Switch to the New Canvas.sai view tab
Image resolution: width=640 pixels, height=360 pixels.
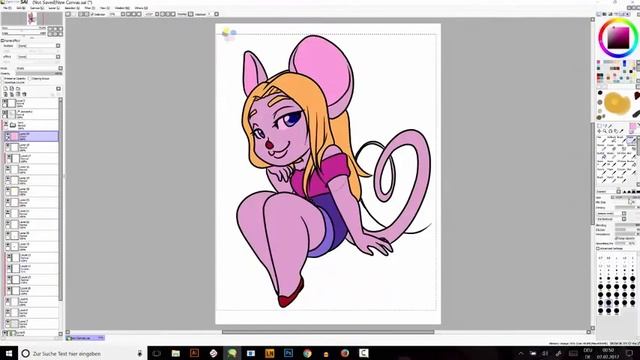85,338
